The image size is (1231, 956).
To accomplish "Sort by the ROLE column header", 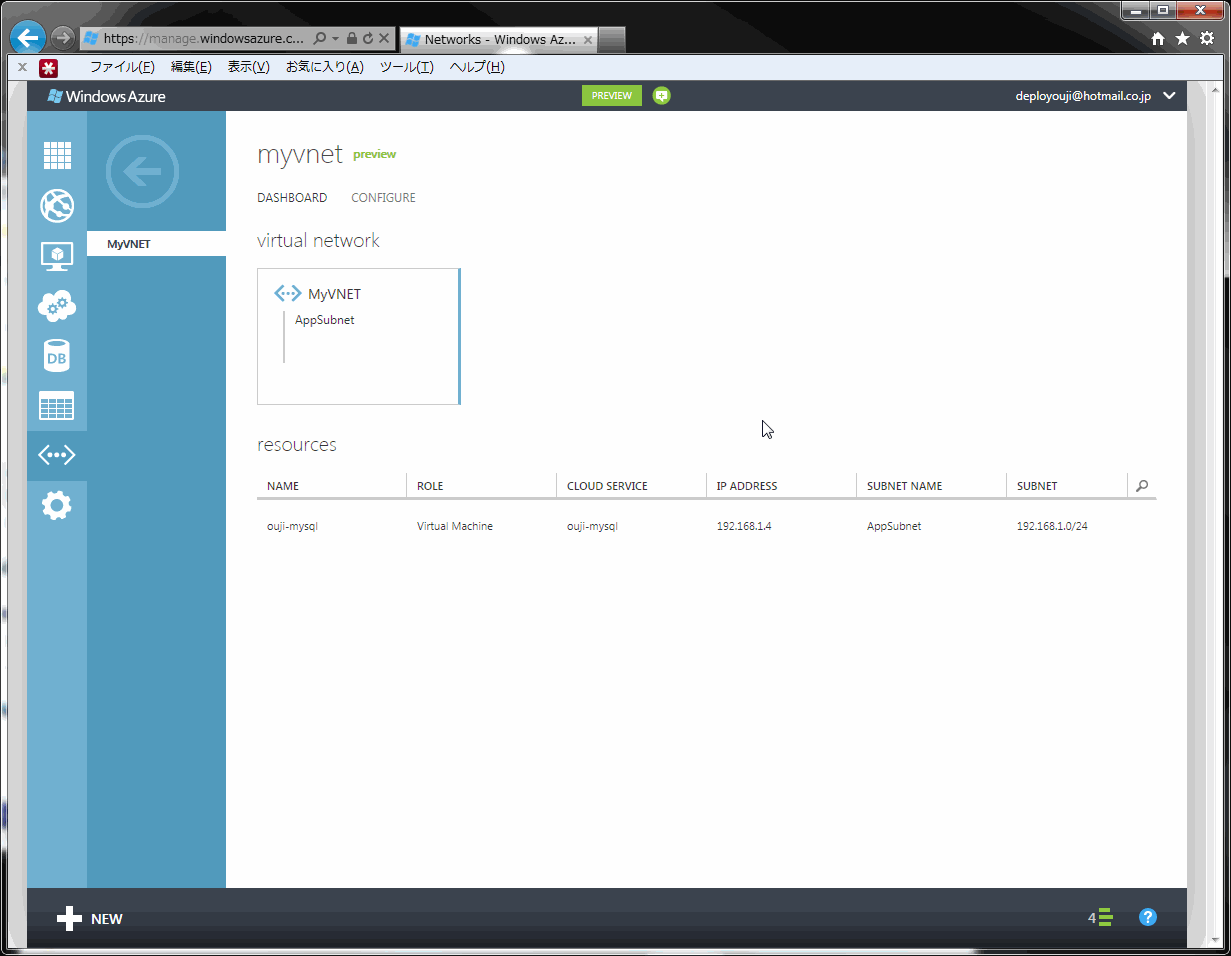I will [430, 486].
